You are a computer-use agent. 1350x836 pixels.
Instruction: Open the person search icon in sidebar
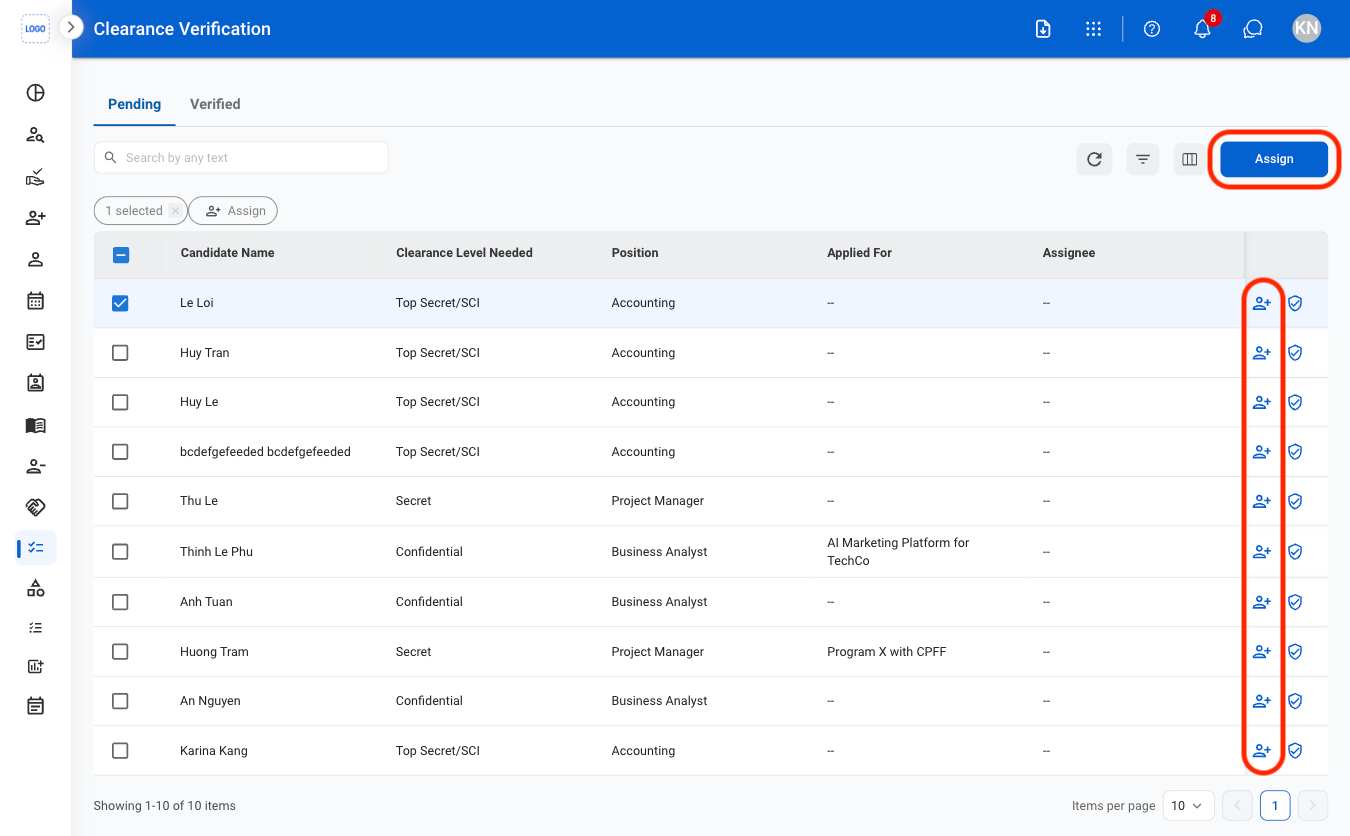click(x=35, y=135)
